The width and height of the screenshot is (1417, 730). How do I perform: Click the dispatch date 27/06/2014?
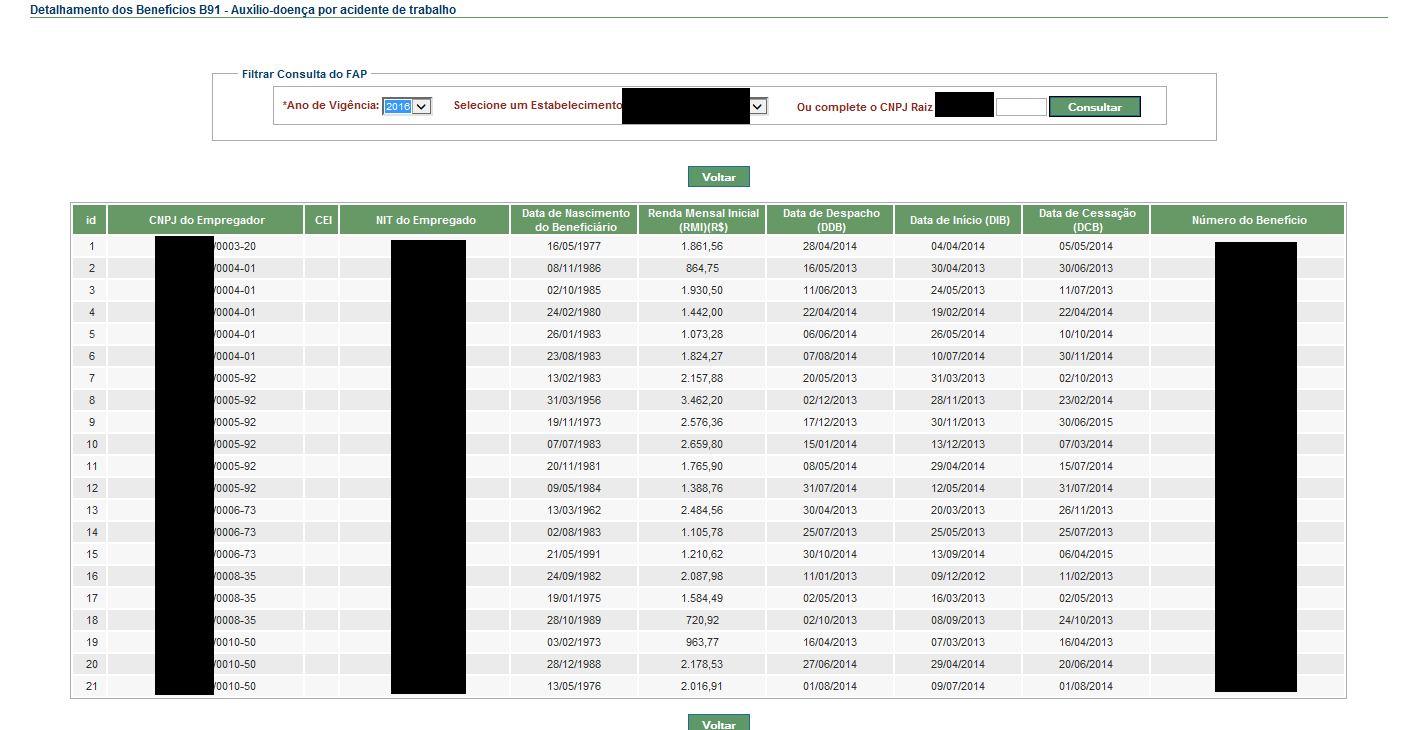(x=830, y=664)
